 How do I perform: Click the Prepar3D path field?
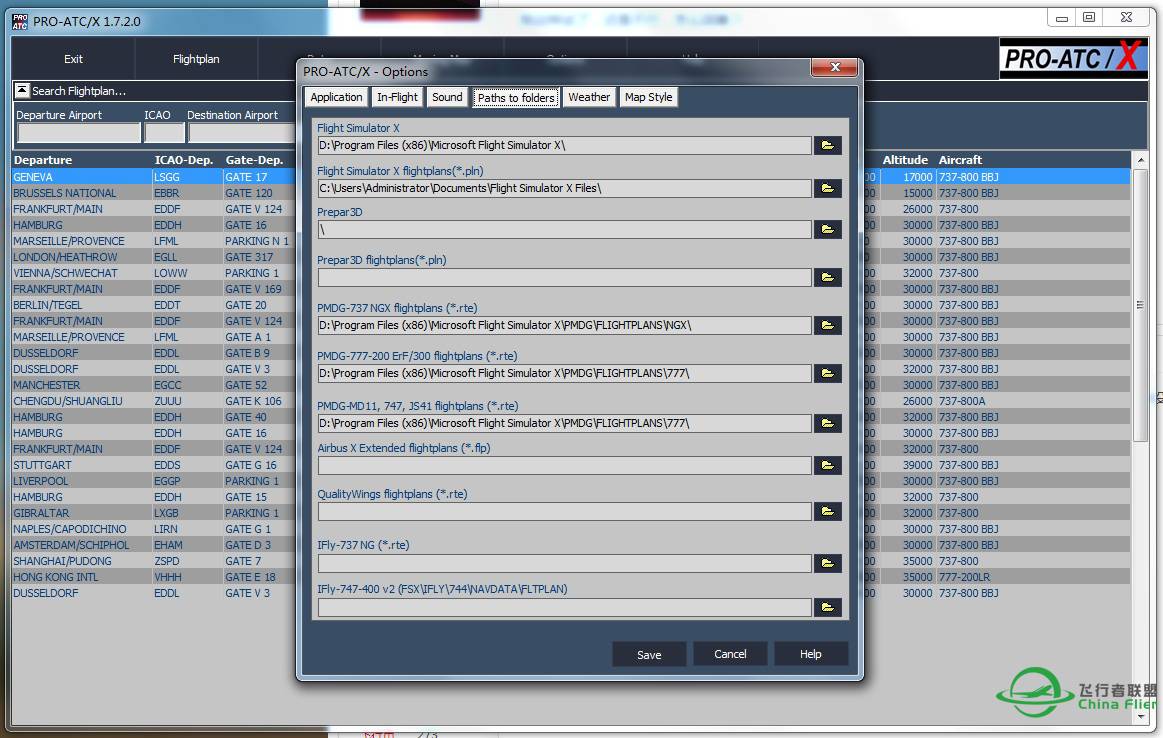tap(564, 229)
